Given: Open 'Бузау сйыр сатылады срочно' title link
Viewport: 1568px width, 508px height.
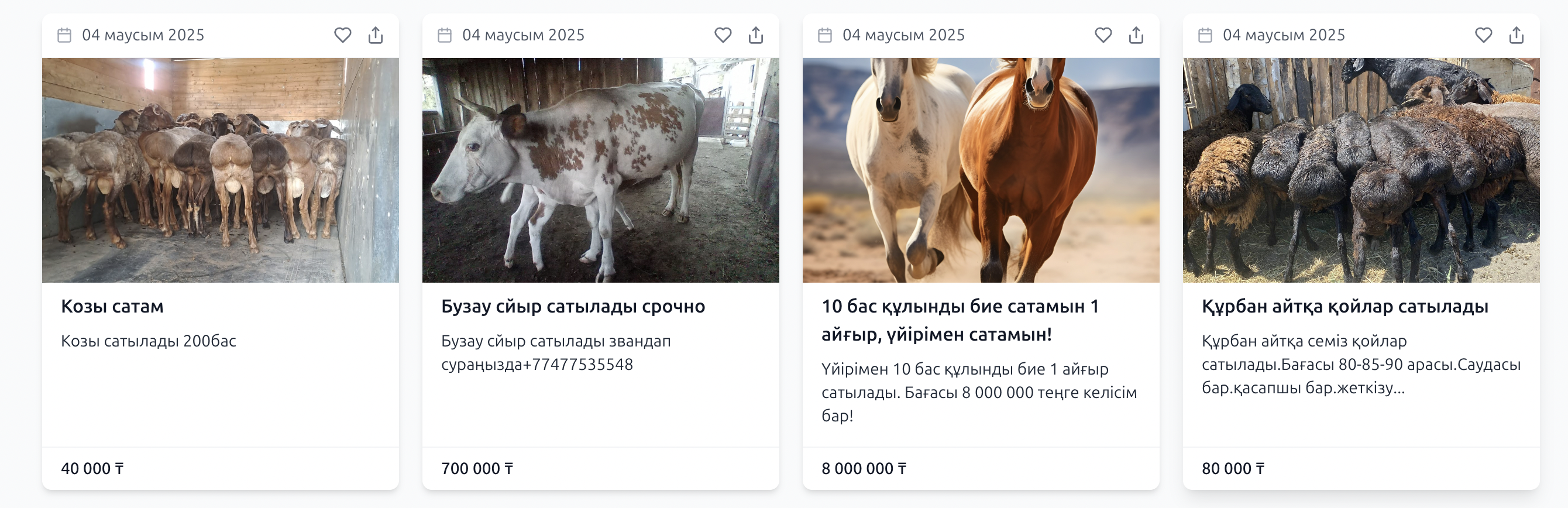Looking at the screenshot, I should tap(573, 307).
